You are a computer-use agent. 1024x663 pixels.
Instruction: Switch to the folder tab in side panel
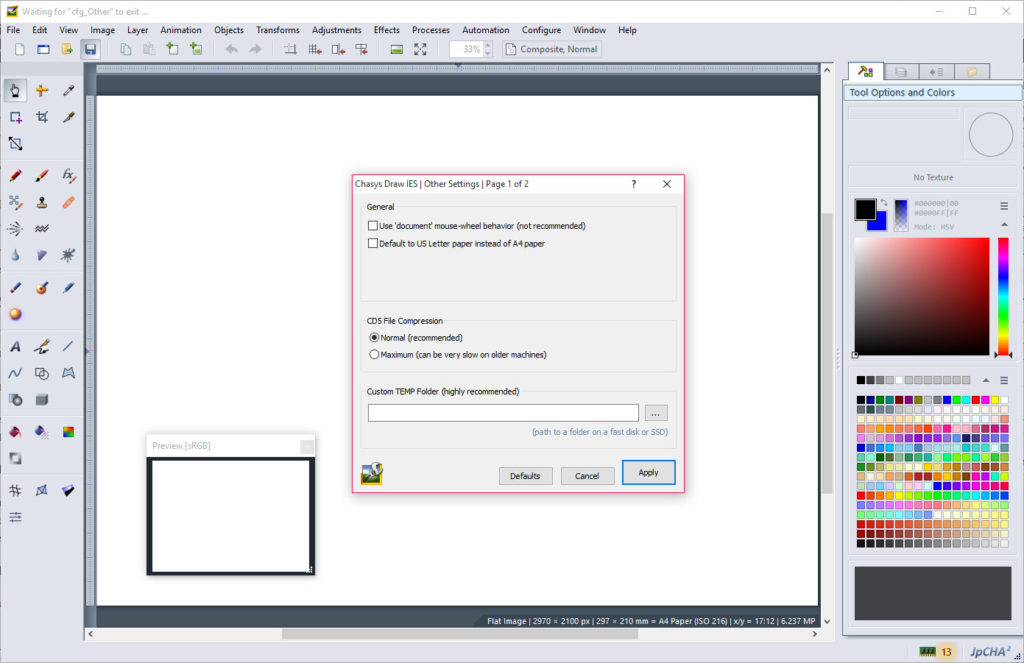(972, 72)
